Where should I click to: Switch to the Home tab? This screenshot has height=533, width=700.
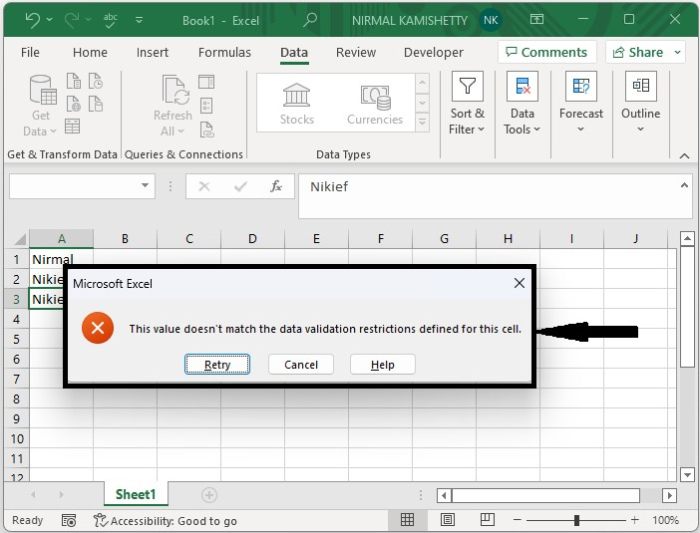tap(90, 52)
